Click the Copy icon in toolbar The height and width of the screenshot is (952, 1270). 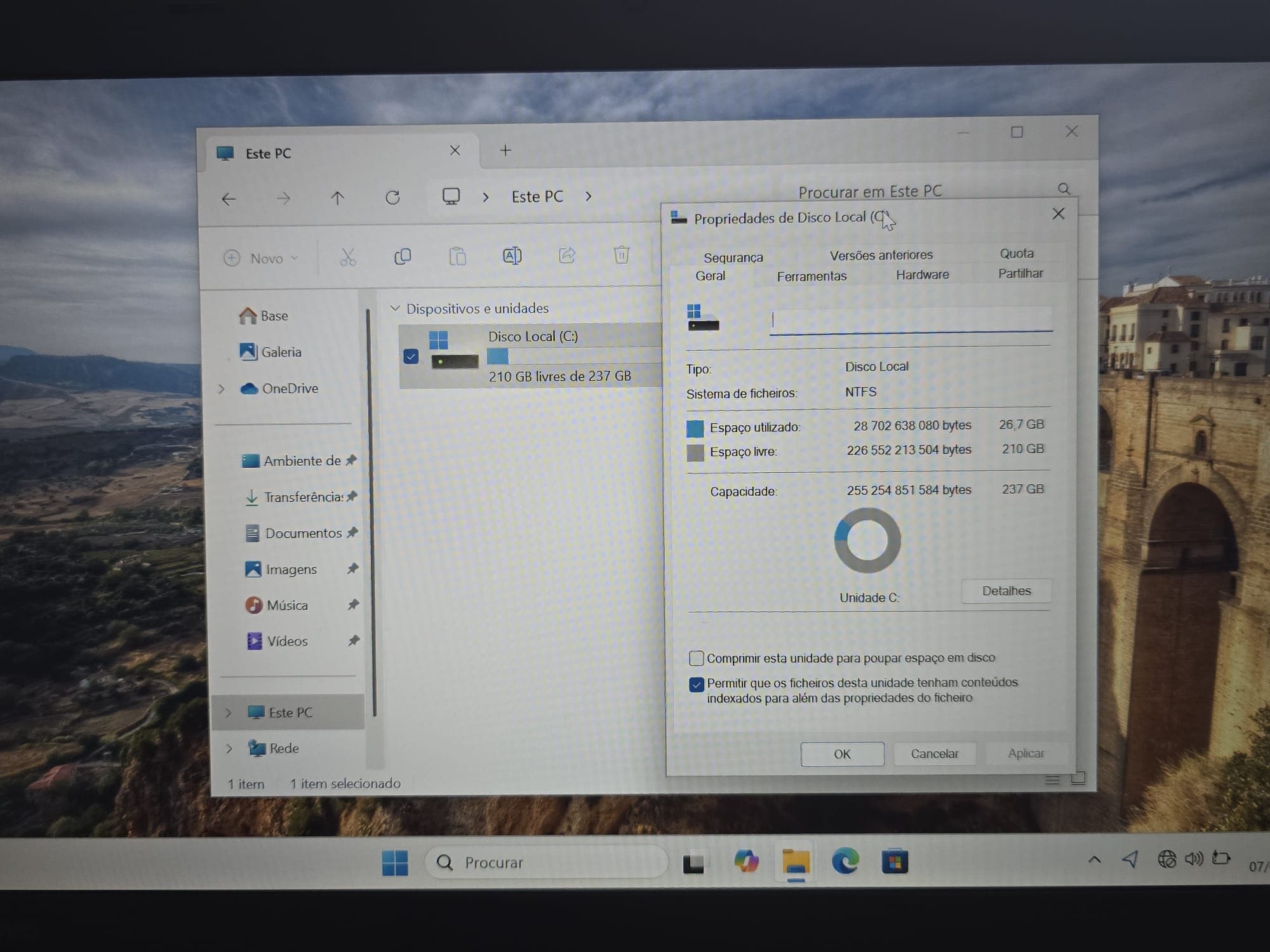(x=403, y=256)
